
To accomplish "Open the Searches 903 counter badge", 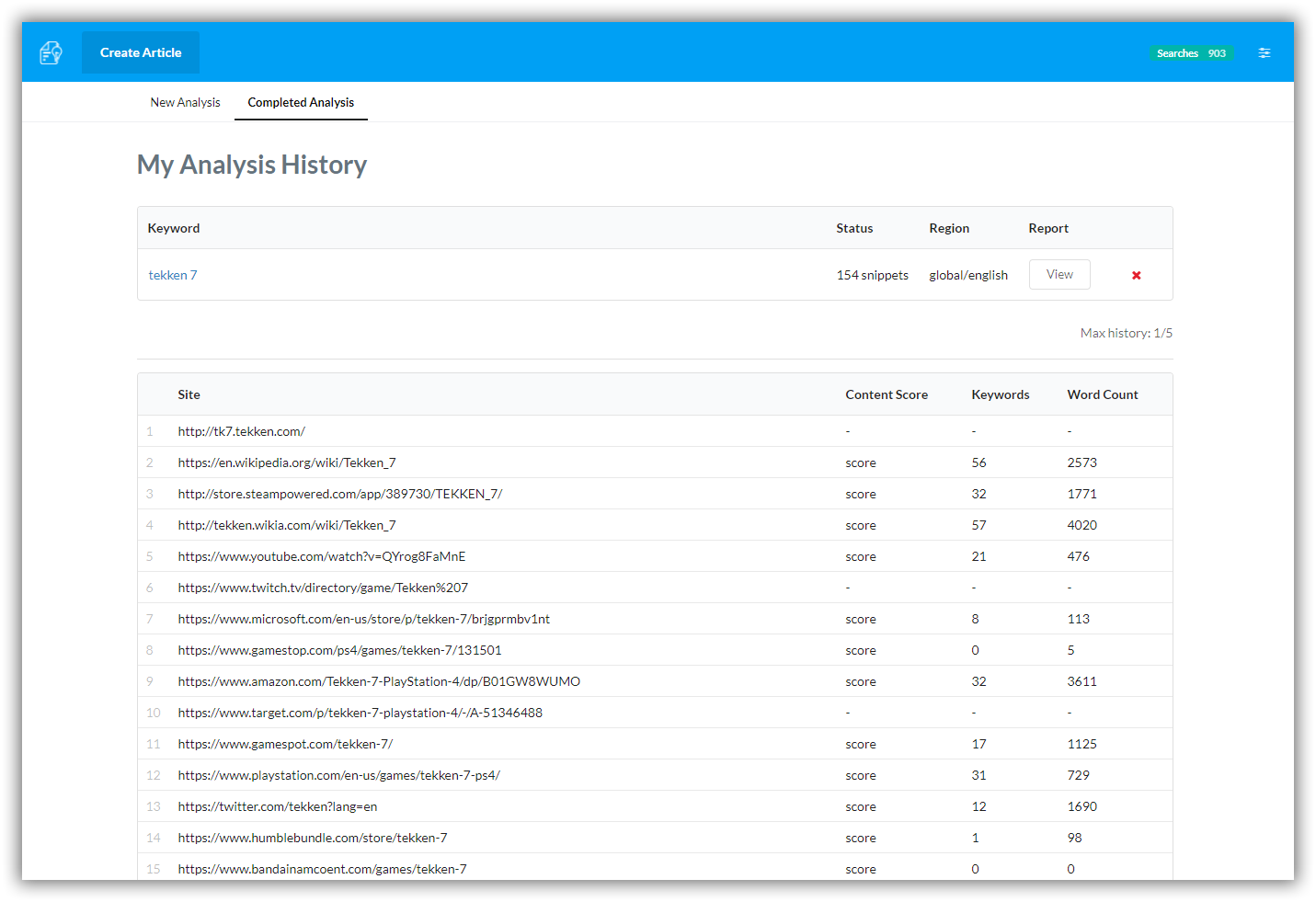I will [x=1191, y=53].
